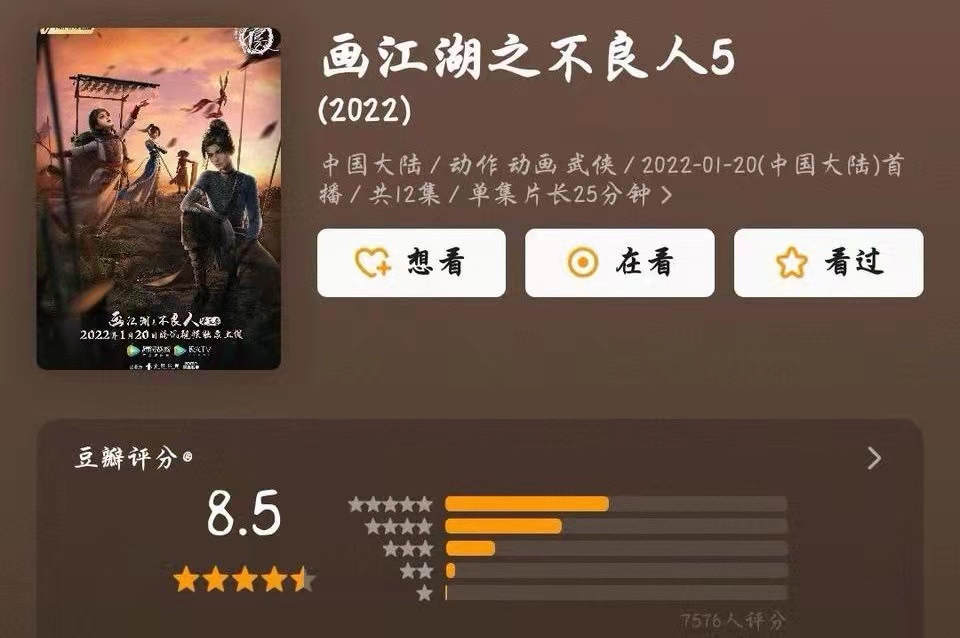Viewport: 960px width, 638px height.
Task: Open the 画江湖之不良人5 poster image
Action: pyautogui.click(x=159, y=198)
